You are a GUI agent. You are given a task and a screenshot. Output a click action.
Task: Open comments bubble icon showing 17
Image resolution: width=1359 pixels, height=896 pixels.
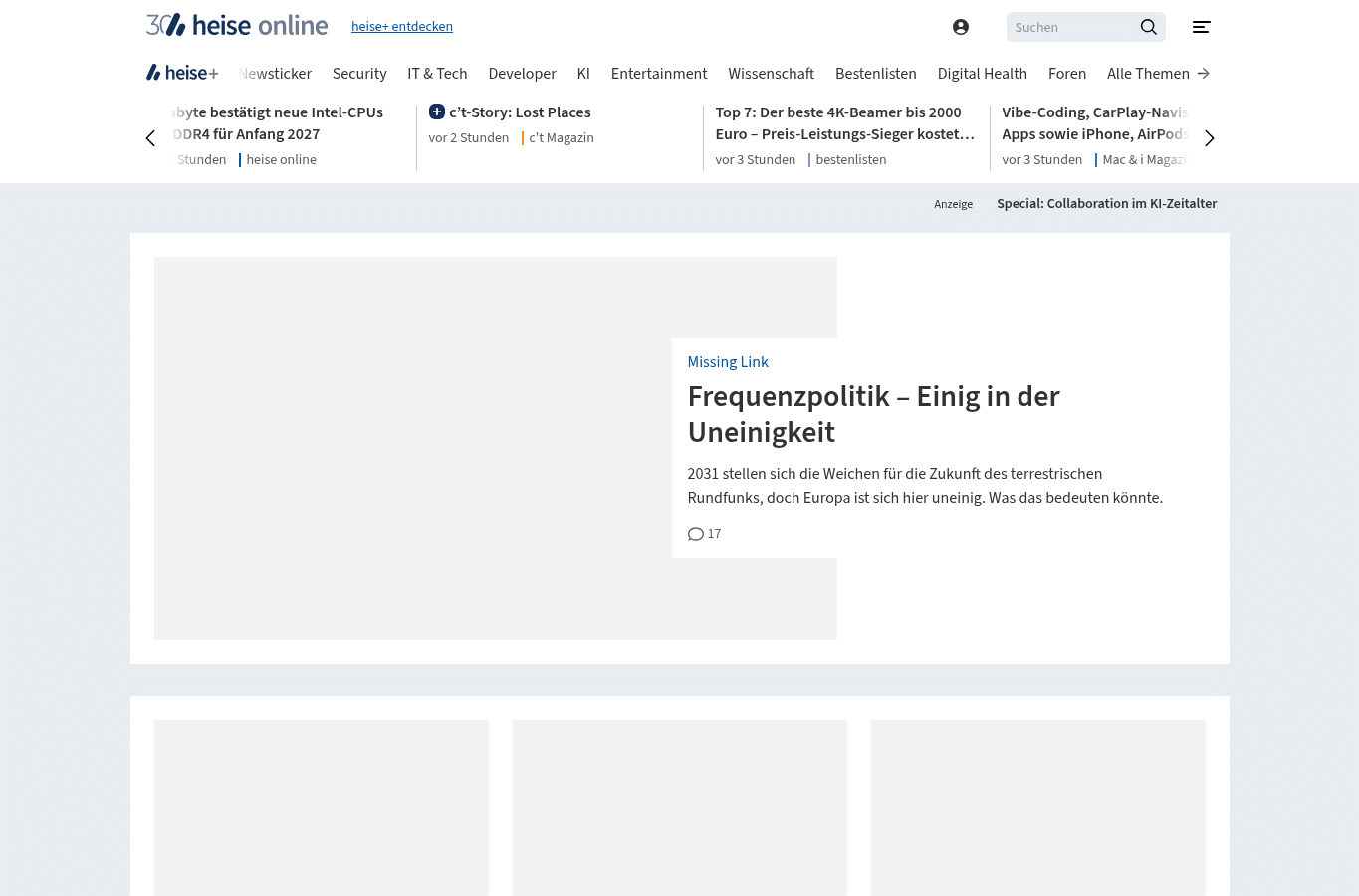click(696, 534)
